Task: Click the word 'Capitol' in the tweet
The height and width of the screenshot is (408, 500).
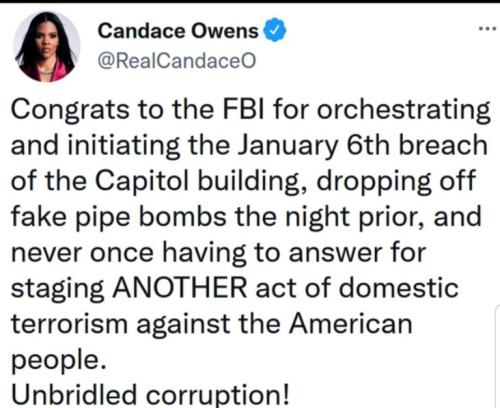Action: click(142, 182)
